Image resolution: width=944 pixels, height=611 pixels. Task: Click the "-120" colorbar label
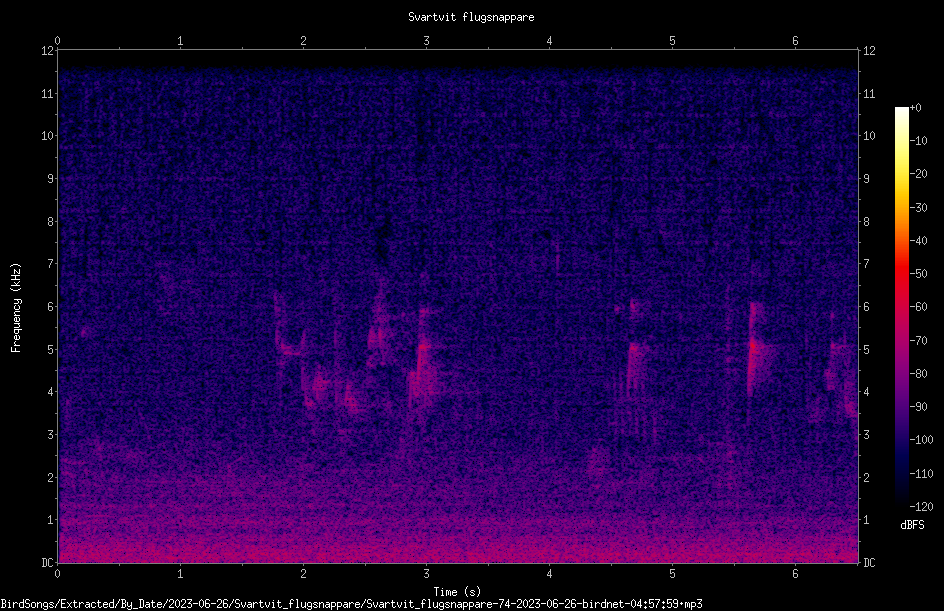tap(922, 507)
